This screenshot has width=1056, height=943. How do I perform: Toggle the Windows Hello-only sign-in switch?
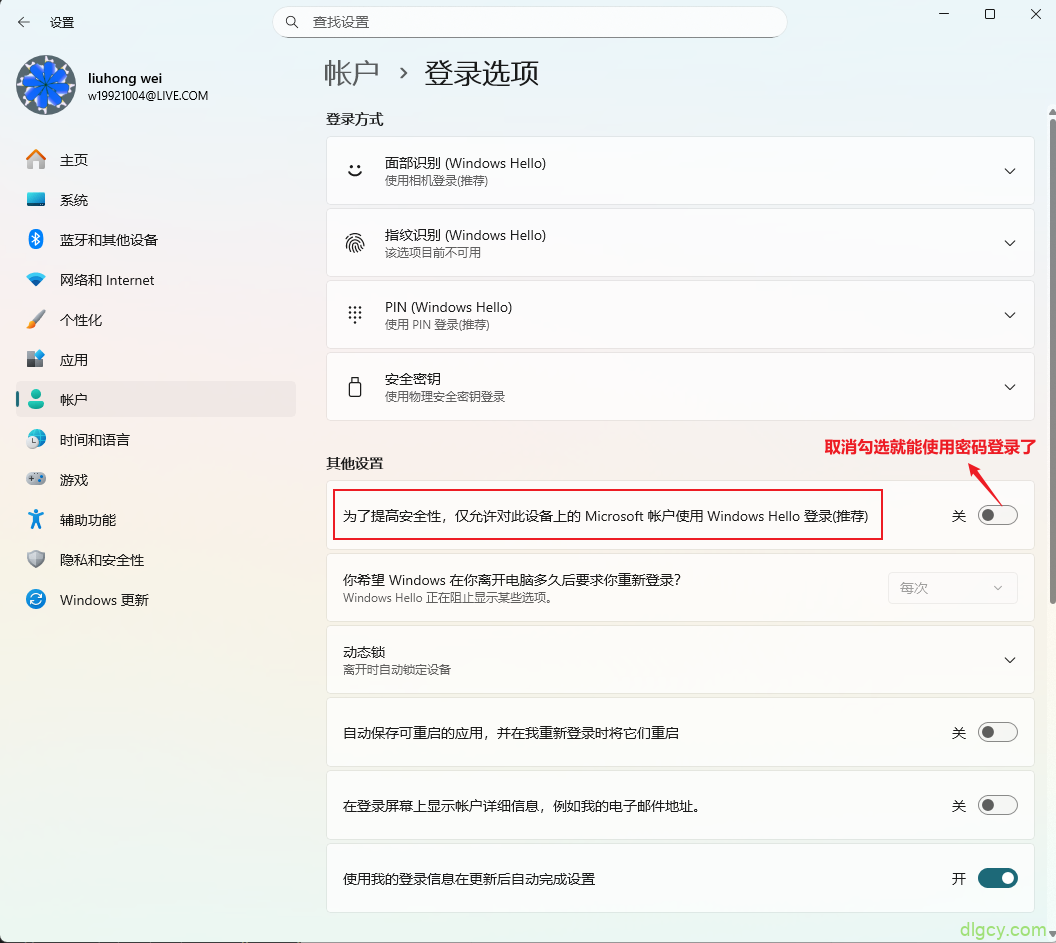pyautogui.click(x=997, y=515)
